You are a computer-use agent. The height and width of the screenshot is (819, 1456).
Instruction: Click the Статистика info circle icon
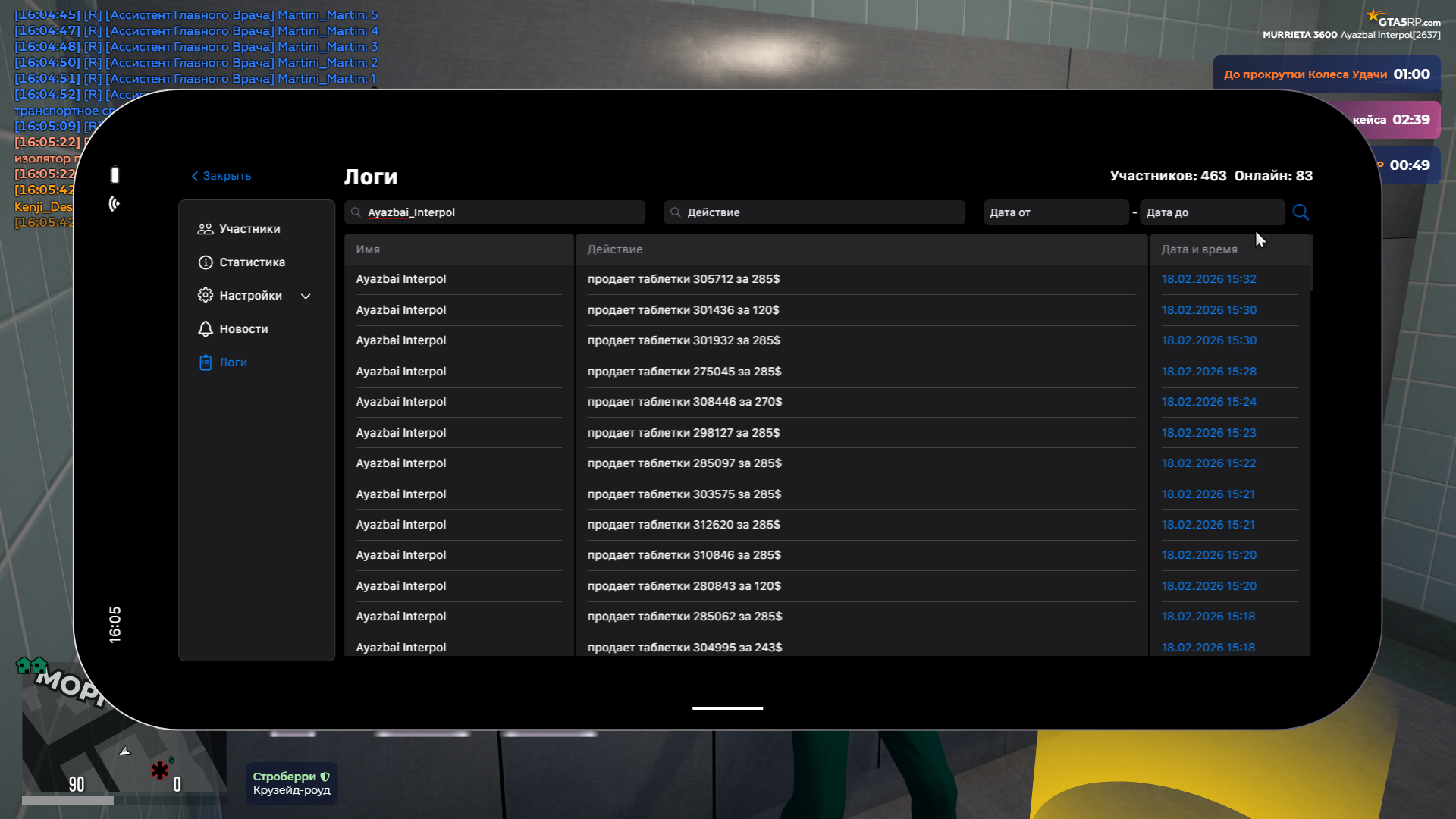(205, 262)
